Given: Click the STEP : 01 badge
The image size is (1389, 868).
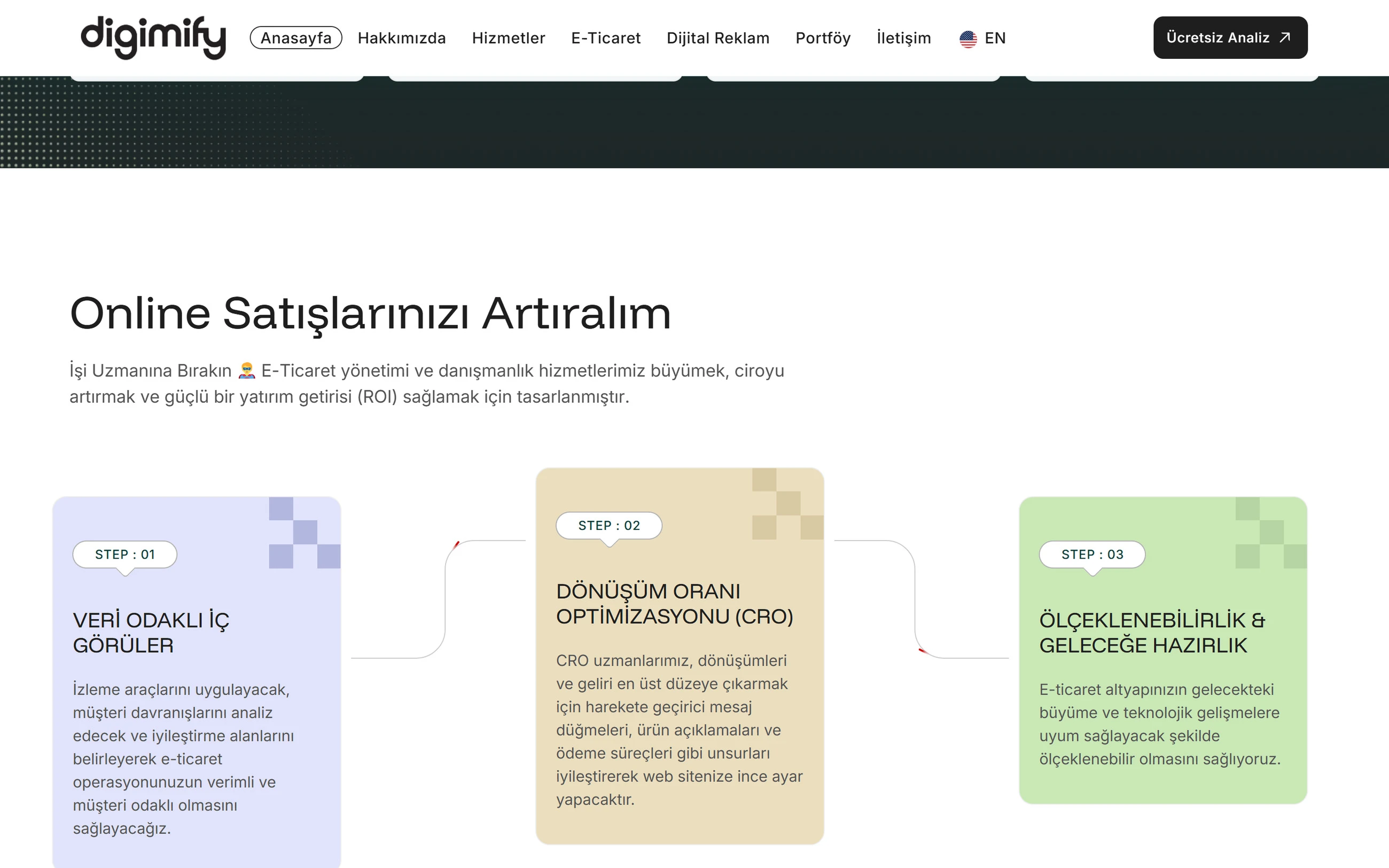Looking at the screenshot, I should (125, 554).
